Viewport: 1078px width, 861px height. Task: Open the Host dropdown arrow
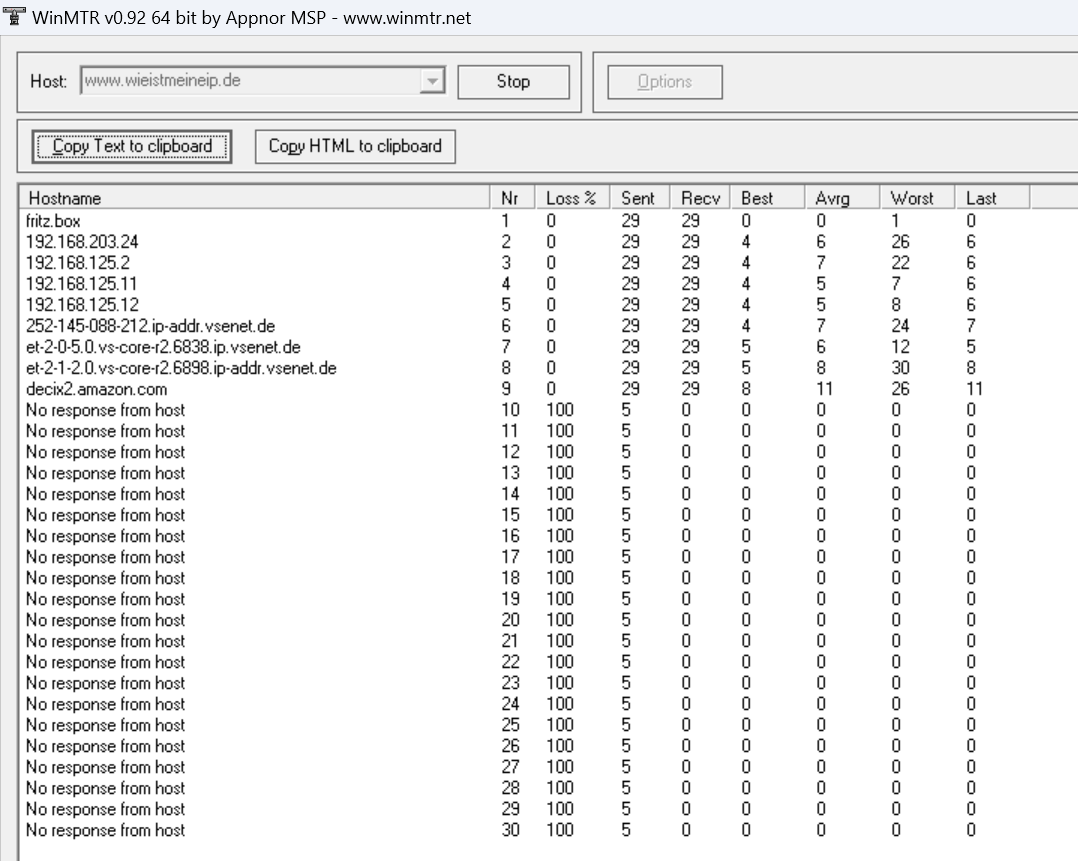coord(432,81)
